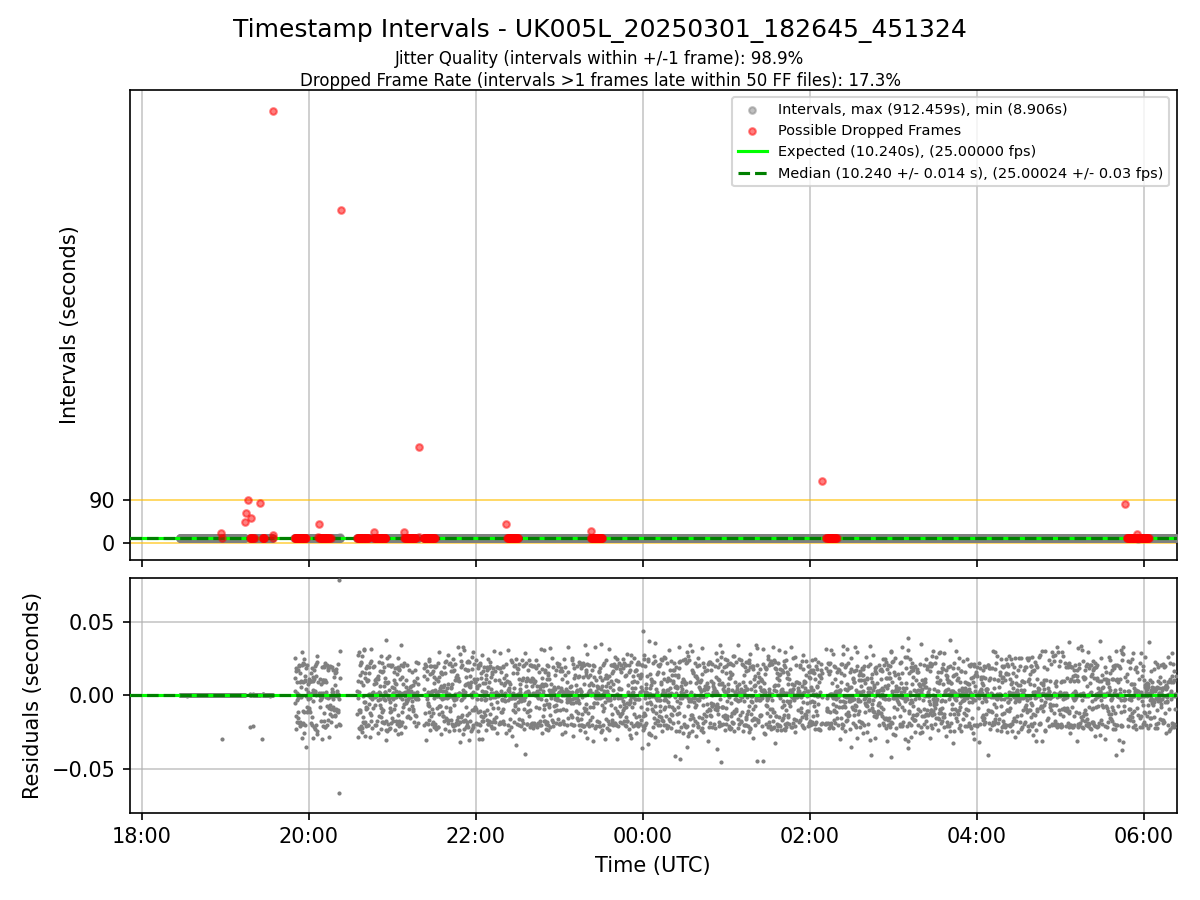The width and height of the screenshot is (1200, 900).
Task: Click the dashed green line sample in the legend
Action: 753,173
